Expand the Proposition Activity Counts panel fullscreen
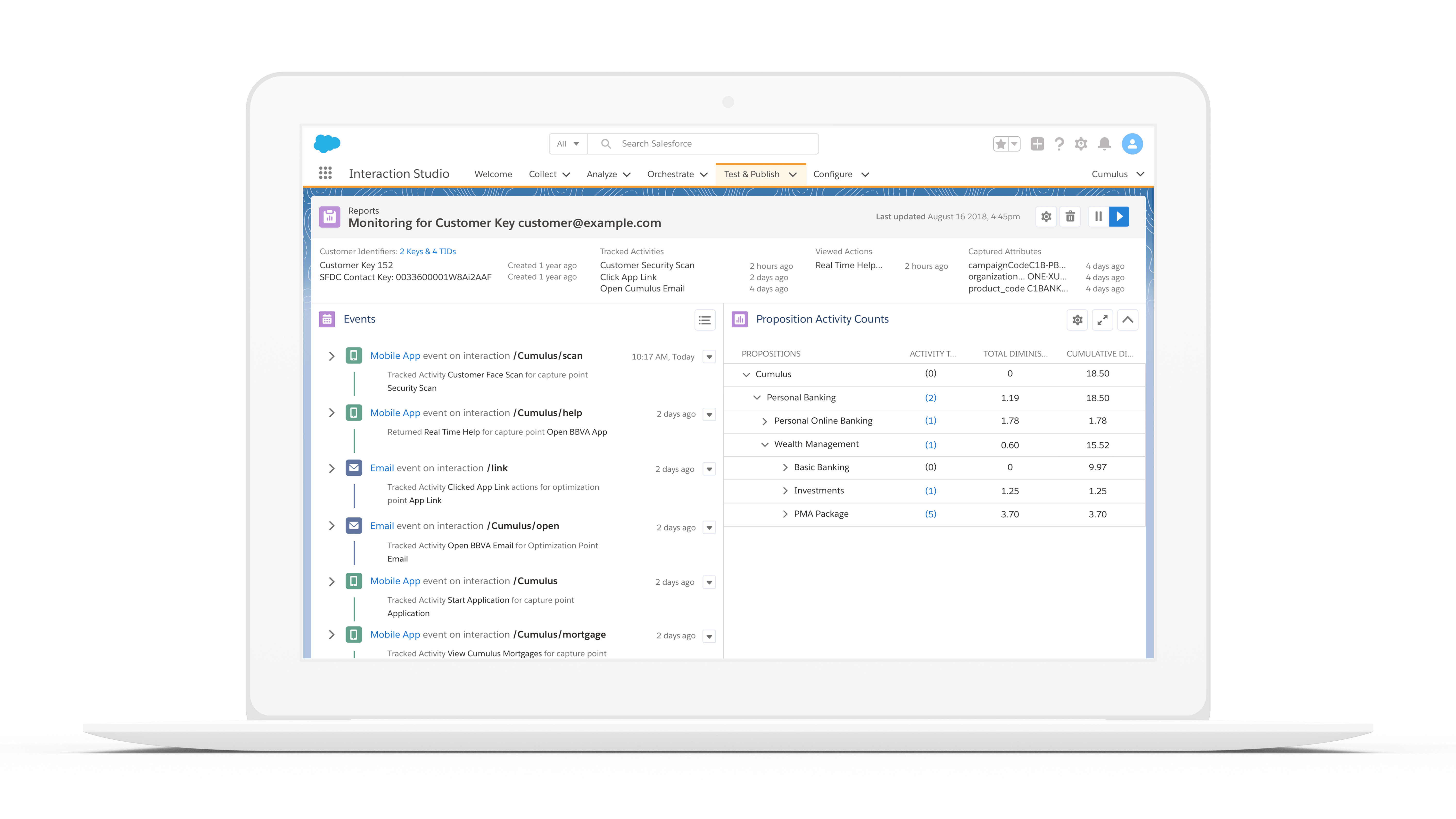The image size is (1456, 819). (1102, 320)
